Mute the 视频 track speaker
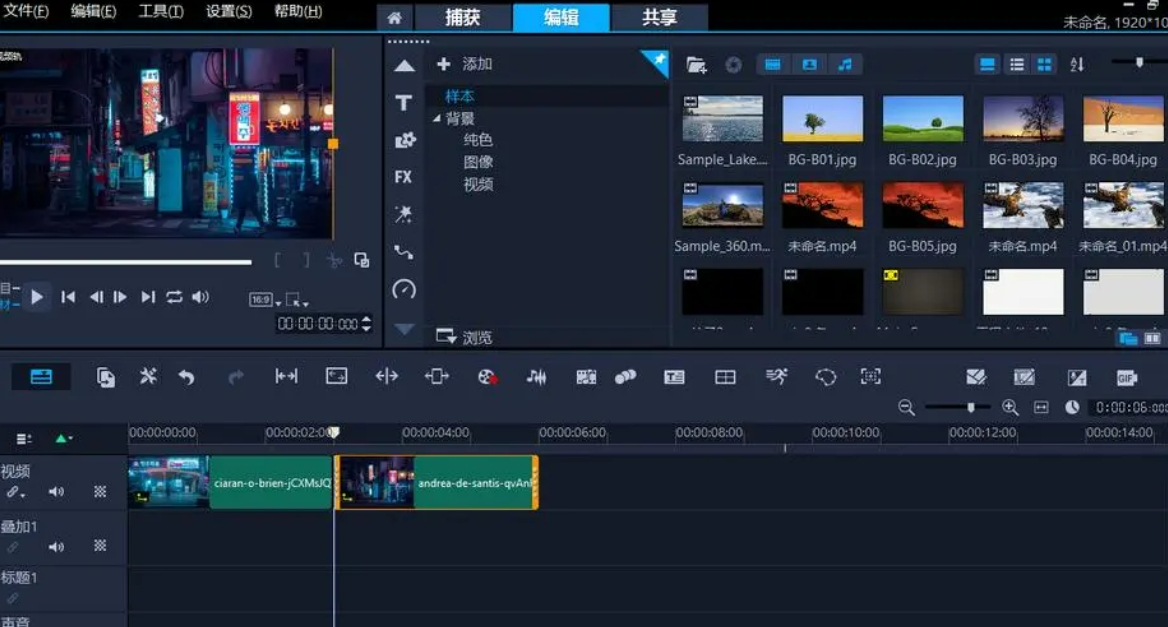Viewport: 1168px width, 627px height. (x=56, y=491)
